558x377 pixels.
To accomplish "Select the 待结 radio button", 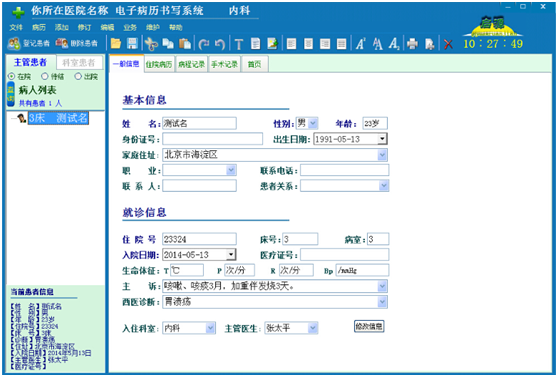I will (44, 76).
